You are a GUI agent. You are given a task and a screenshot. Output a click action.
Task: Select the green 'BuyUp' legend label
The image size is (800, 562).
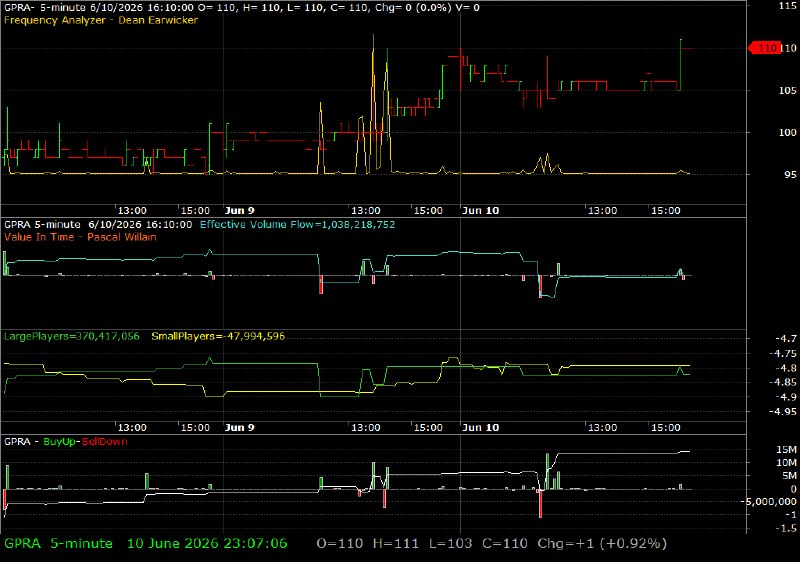point(60,442)
